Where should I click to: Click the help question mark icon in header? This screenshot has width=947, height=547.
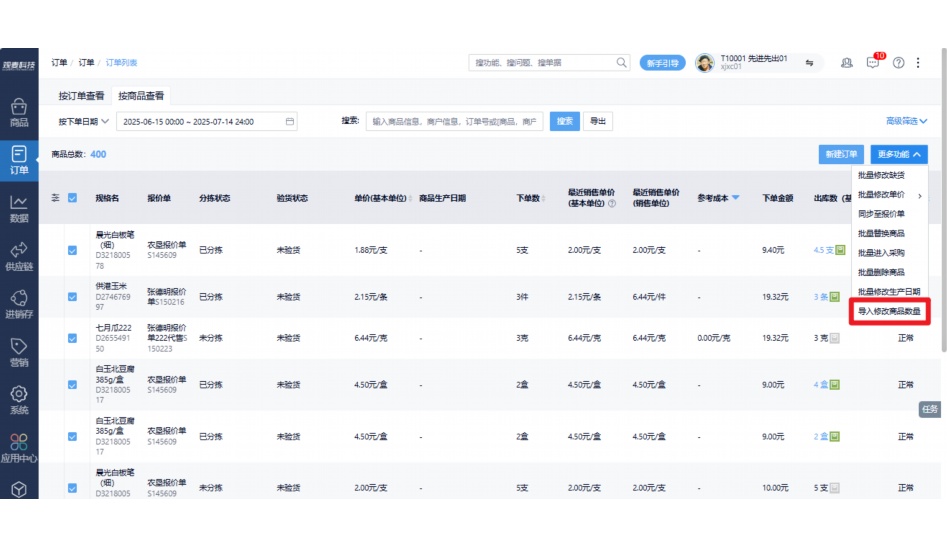(x=898, y=62)
